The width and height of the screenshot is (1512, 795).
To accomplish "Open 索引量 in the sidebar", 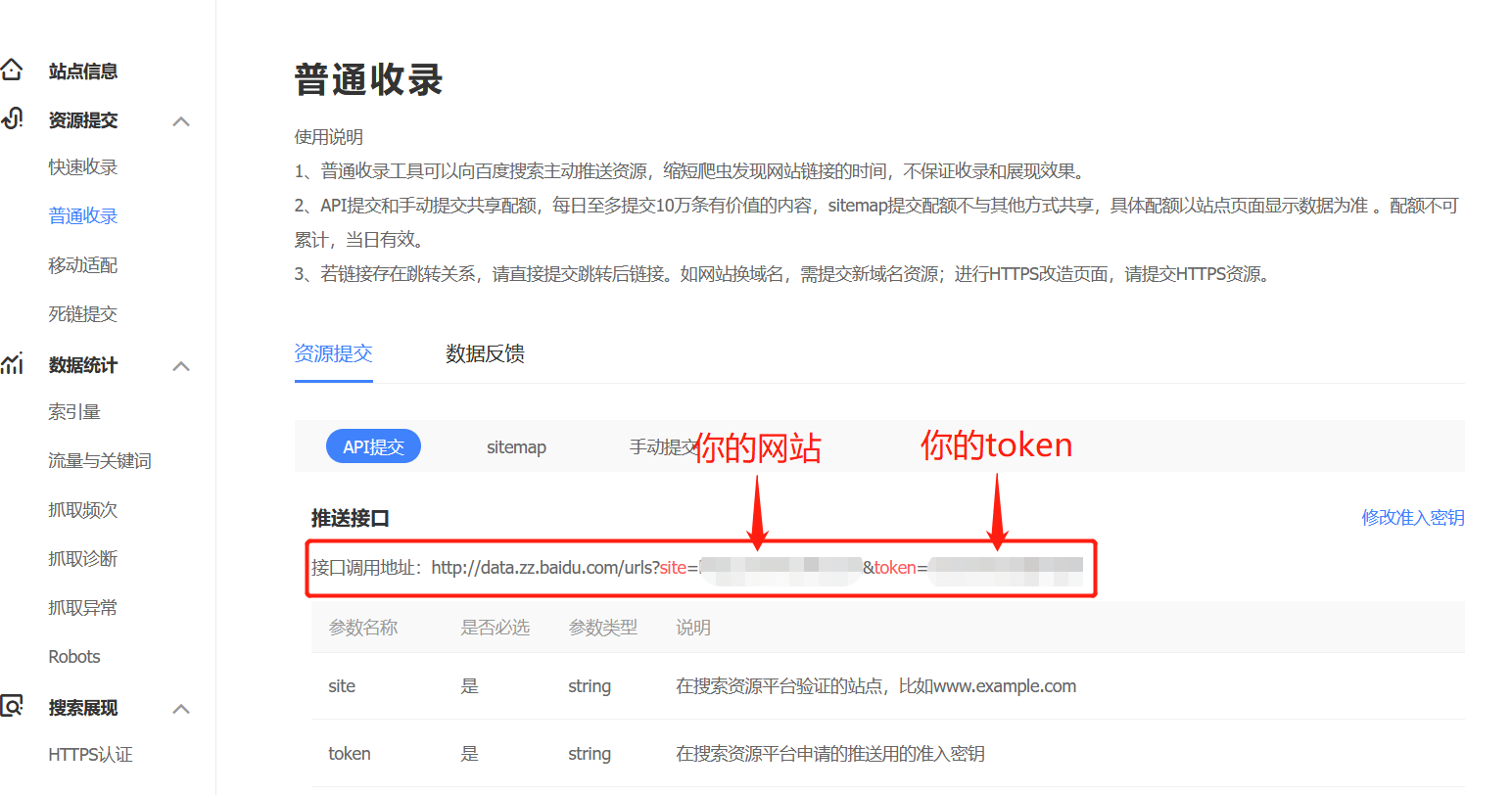I will pos(74,412).
